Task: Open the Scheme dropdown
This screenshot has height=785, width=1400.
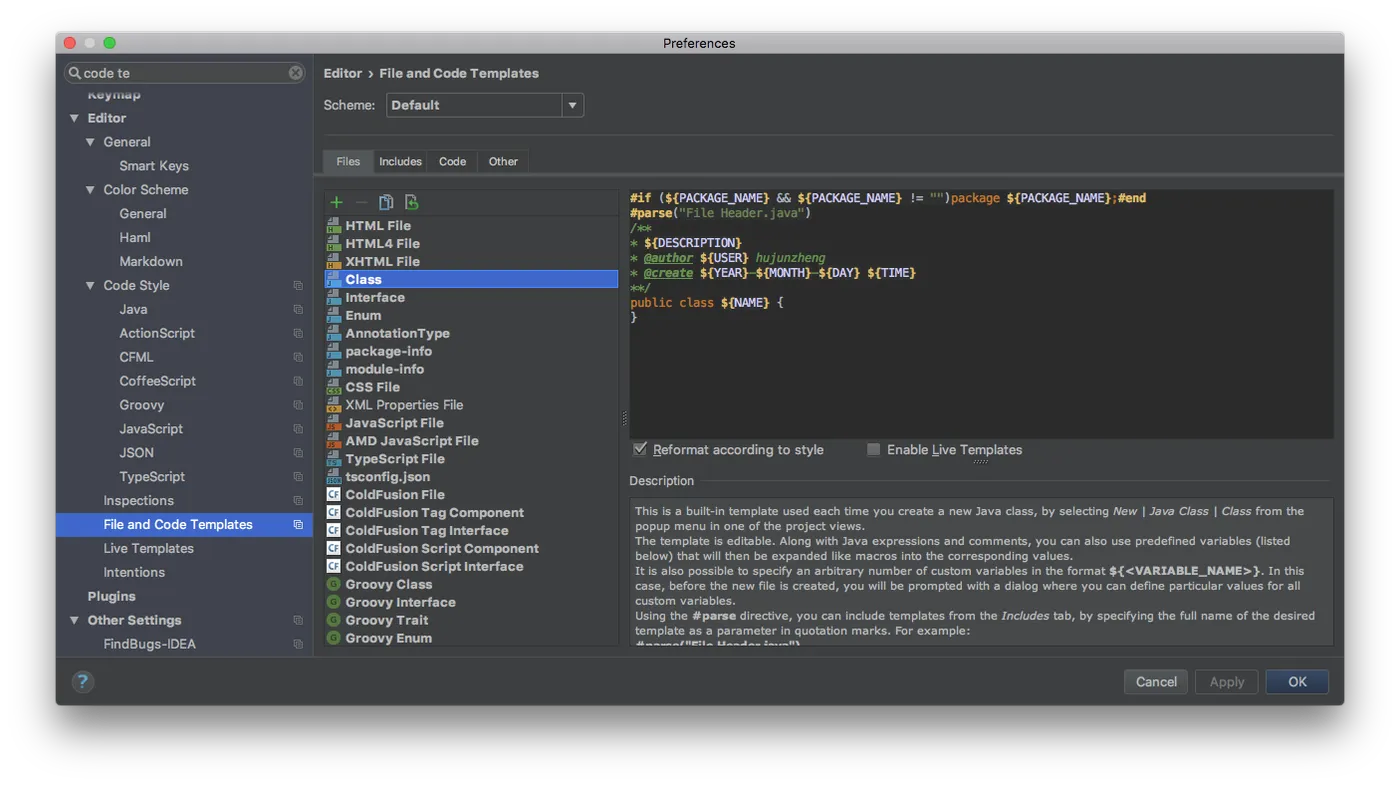Action: point(572,105)
